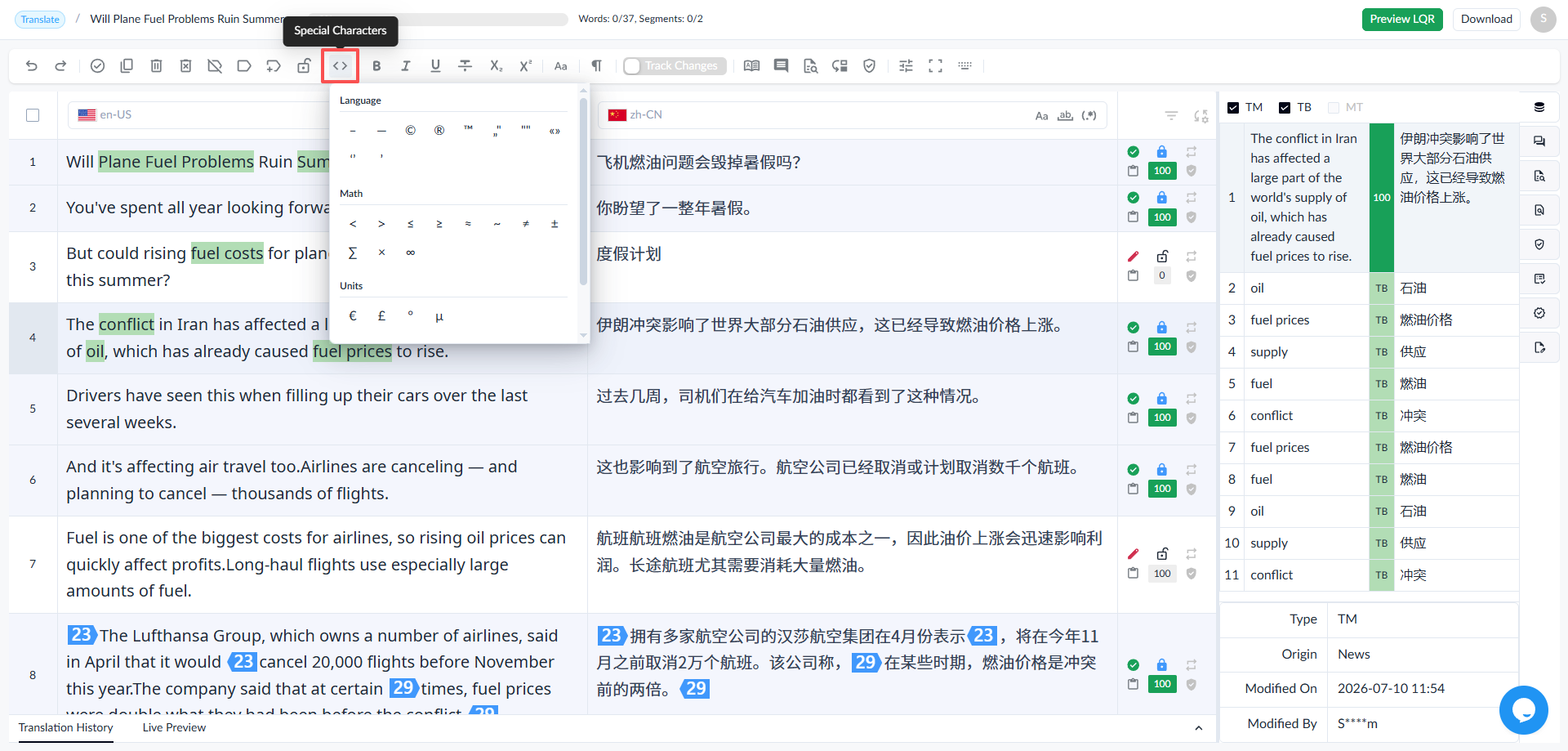Click the copy source to target icon
This screenshot has height=751, width=1568.
pyautogui.click(x=127, y=66)
